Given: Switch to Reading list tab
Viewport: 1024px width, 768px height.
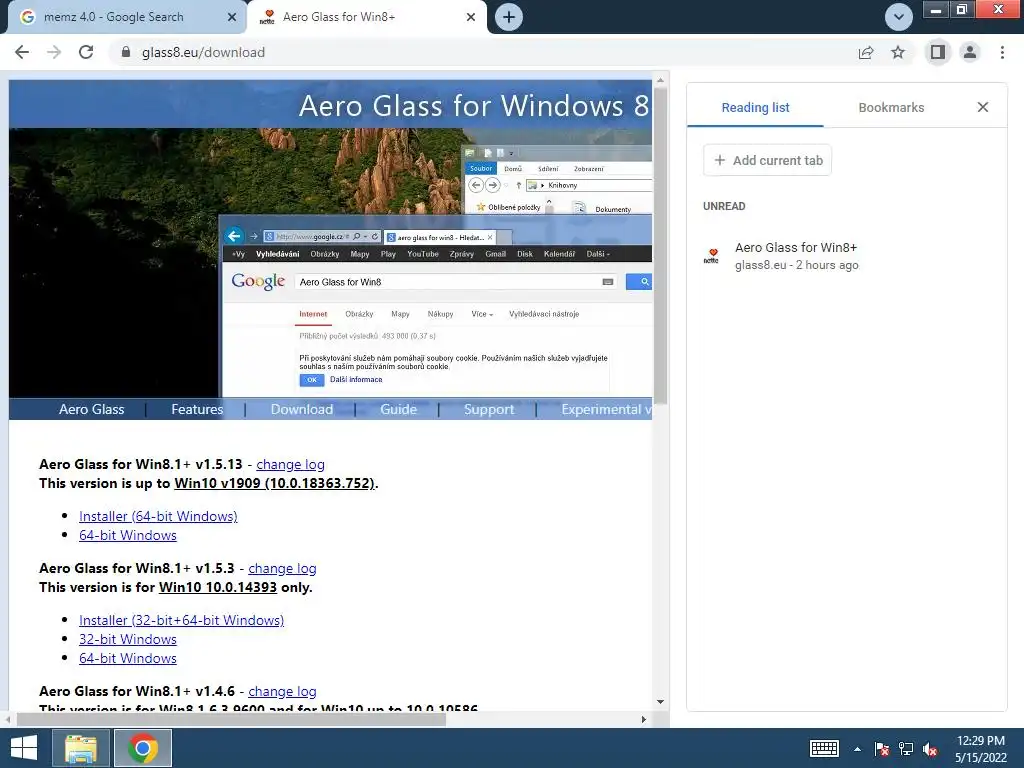Looking at the screenshot, I should 756,108.
